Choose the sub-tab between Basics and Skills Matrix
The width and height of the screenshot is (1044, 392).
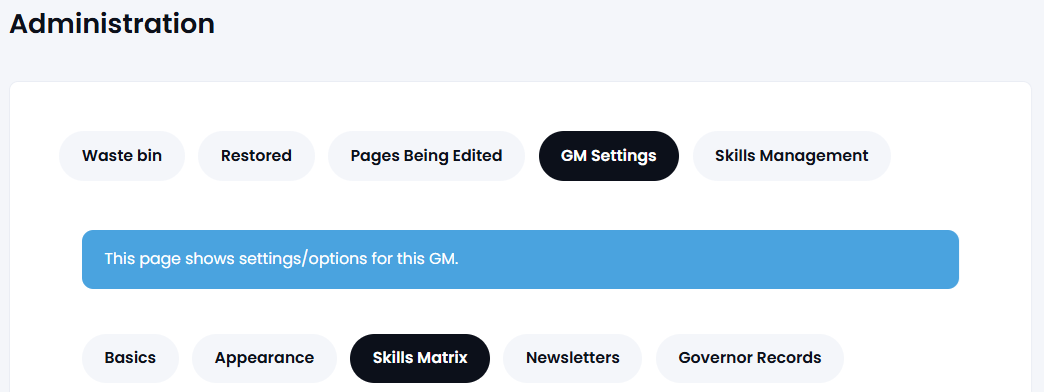pyautogui.click(x=264, y=358)
